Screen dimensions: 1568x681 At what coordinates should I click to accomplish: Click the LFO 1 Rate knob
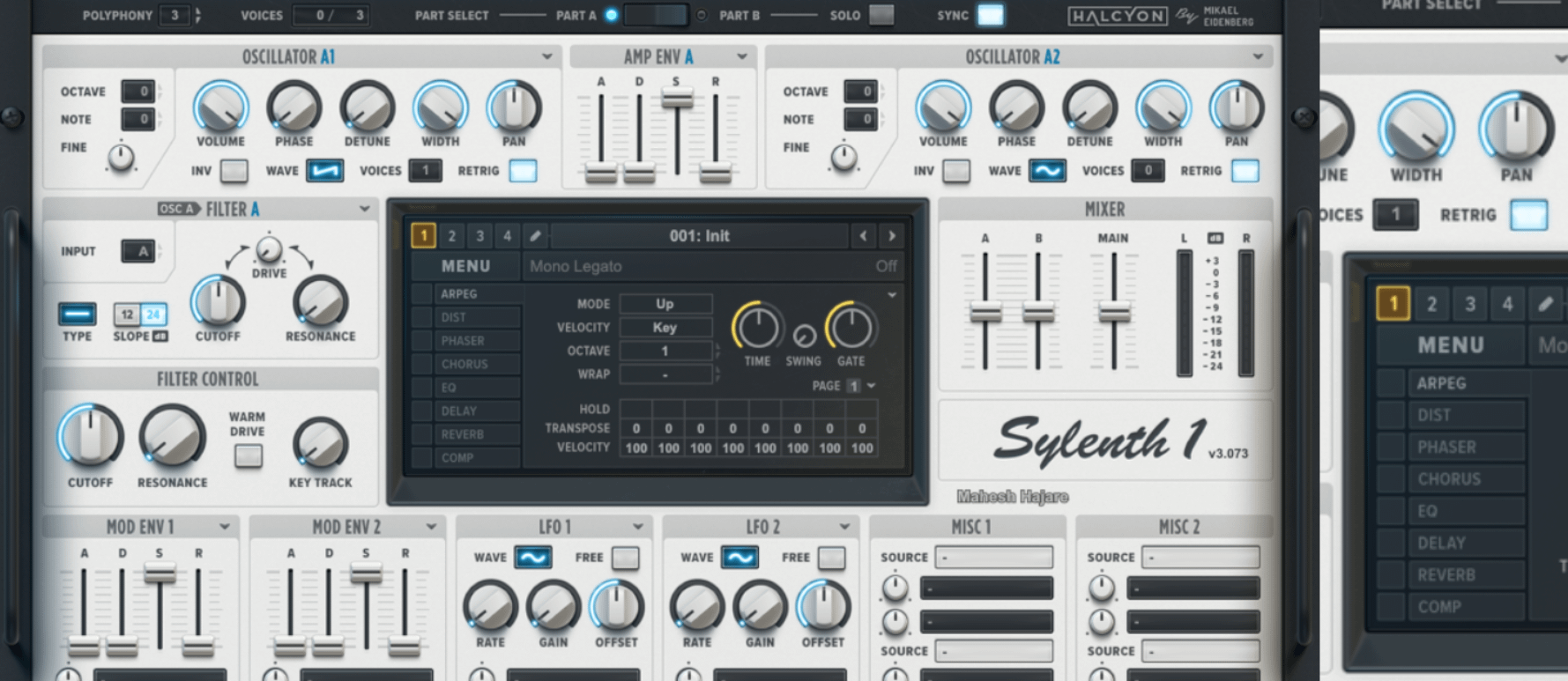click(490, 607)
